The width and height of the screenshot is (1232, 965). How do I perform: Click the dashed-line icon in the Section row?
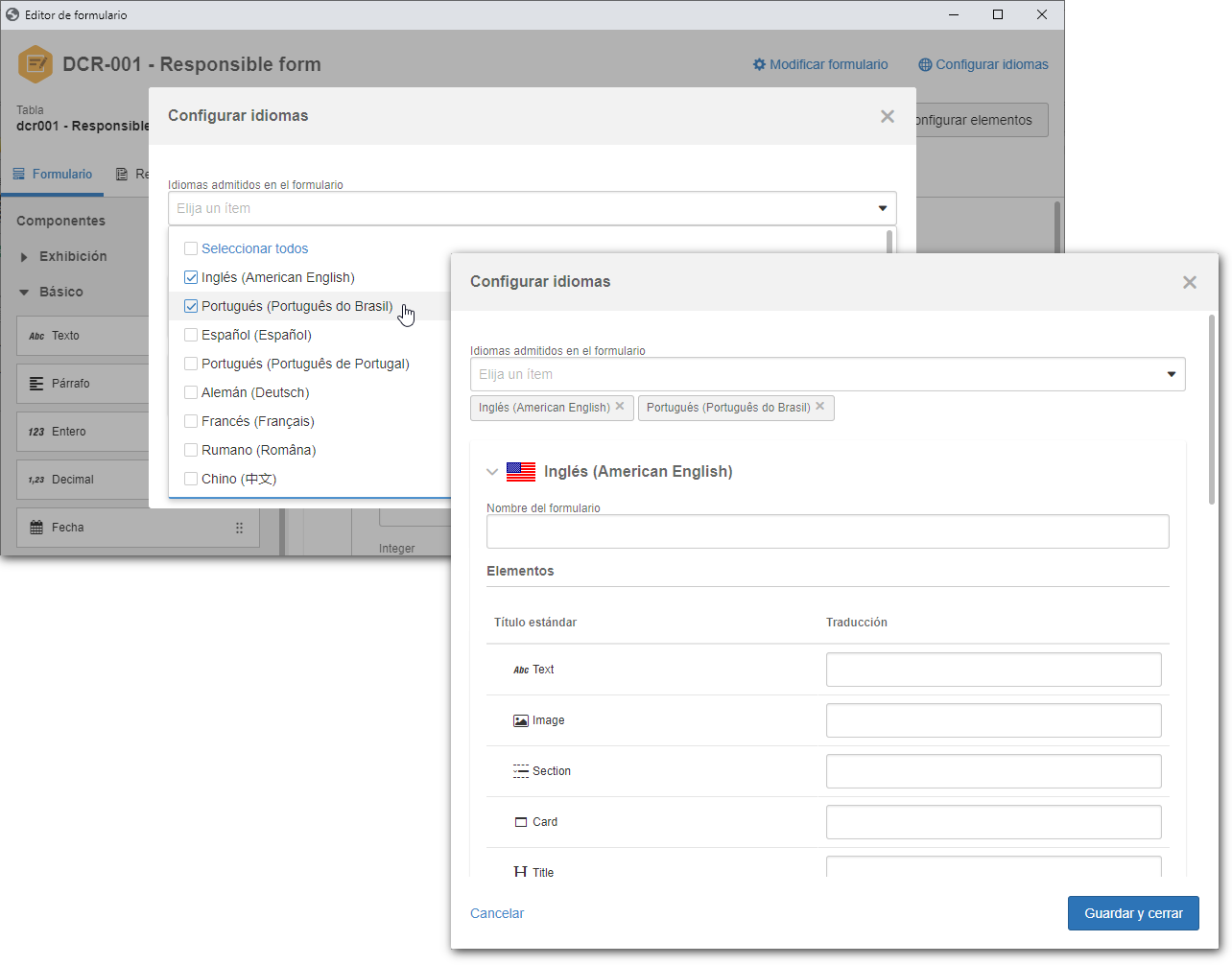point(521,771)
